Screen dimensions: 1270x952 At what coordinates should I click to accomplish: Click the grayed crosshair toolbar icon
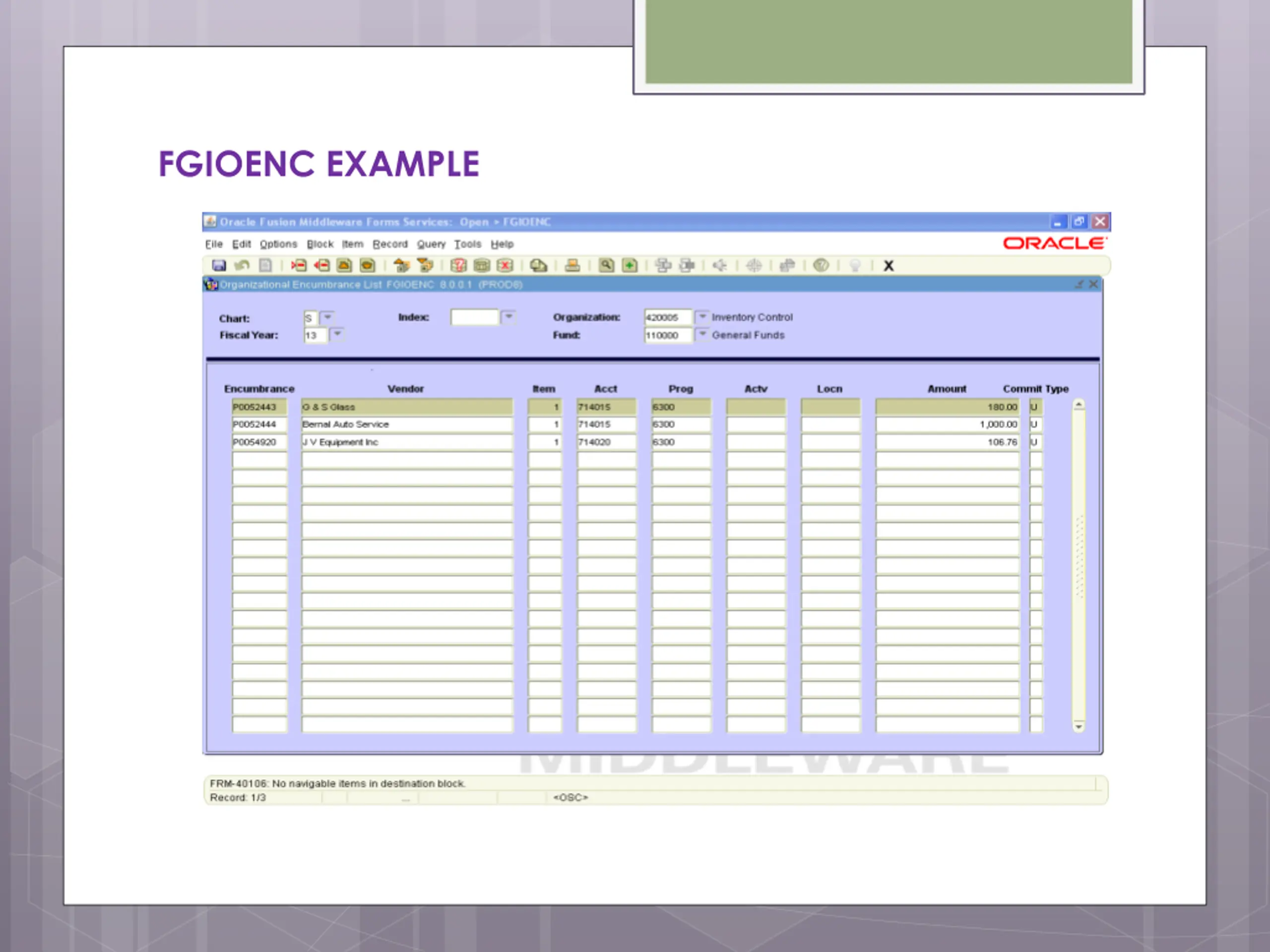[x=754, y=265]
